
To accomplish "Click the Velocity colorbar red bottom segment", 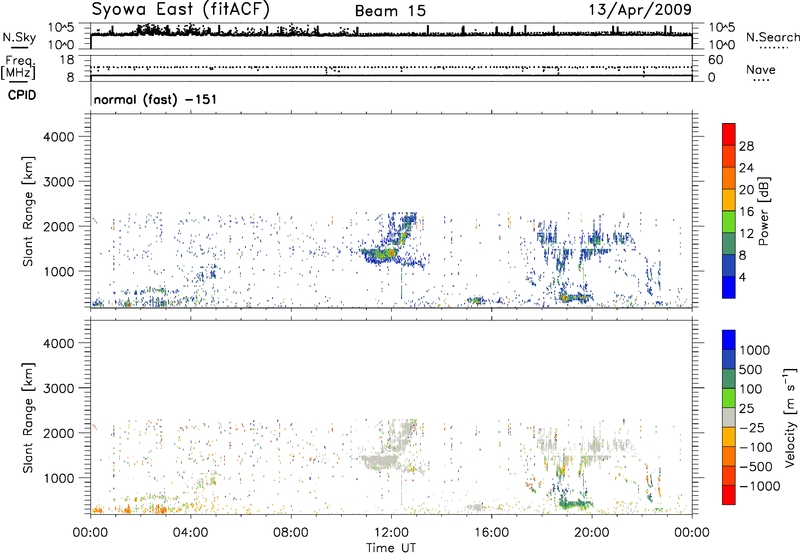I will 729,495.
